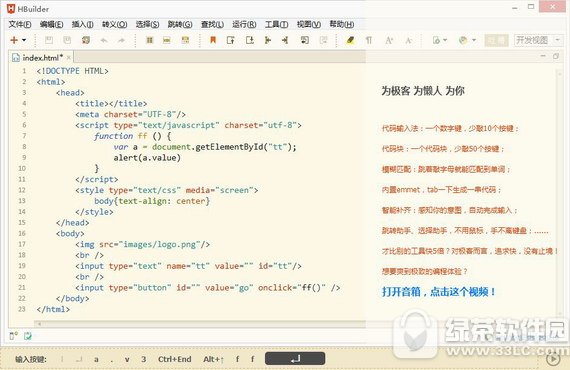Click the Undo arrow icon
The image size is (570, 370).
tap(104, 40)
